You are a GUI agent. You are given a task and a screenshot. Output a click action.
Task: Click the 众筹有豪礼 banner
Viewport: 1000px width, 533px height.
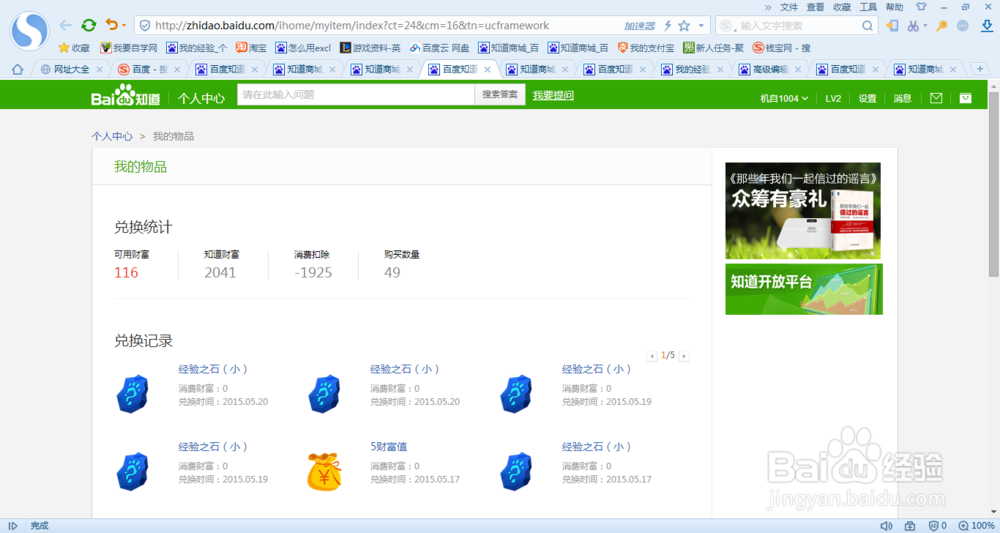click(x=803, y=210)
